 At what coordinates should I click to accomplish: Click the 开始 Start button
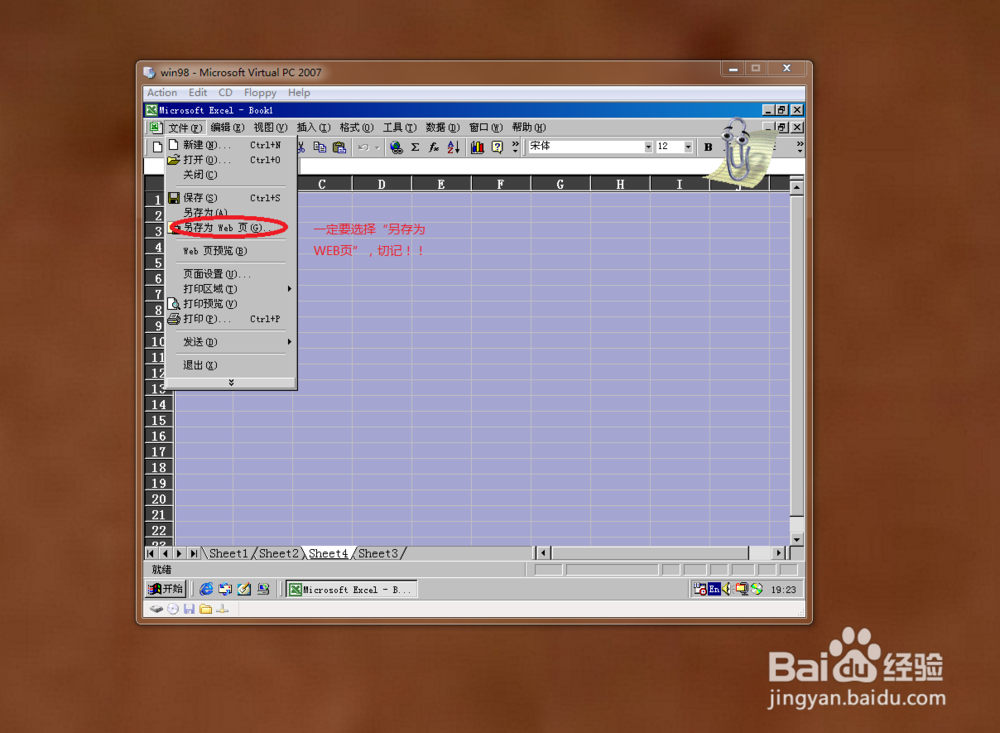pyautogui.click(x=165, y=589)
